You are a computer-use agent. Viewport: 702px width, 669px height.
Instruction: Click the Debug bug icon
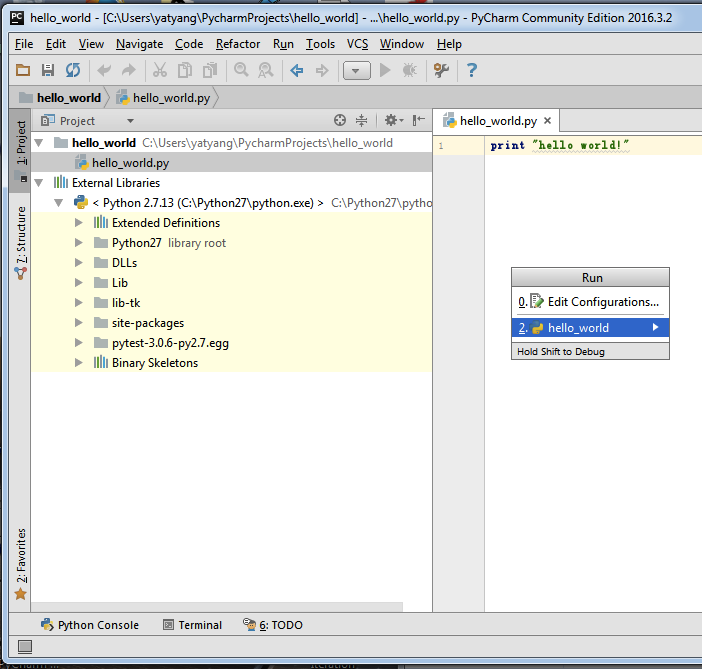point(410,70)
